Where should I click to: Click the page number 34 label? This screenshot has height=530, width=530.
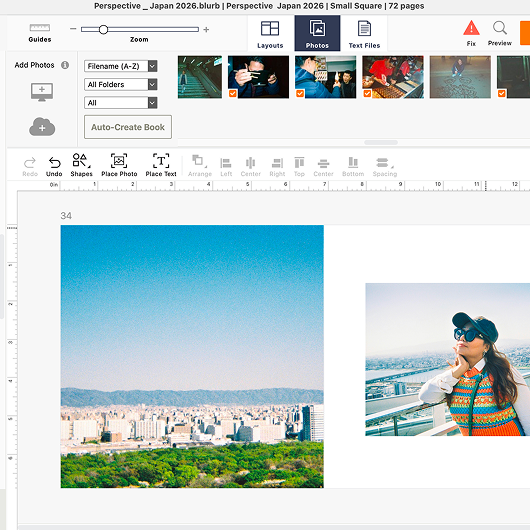[x=66, y=216]
